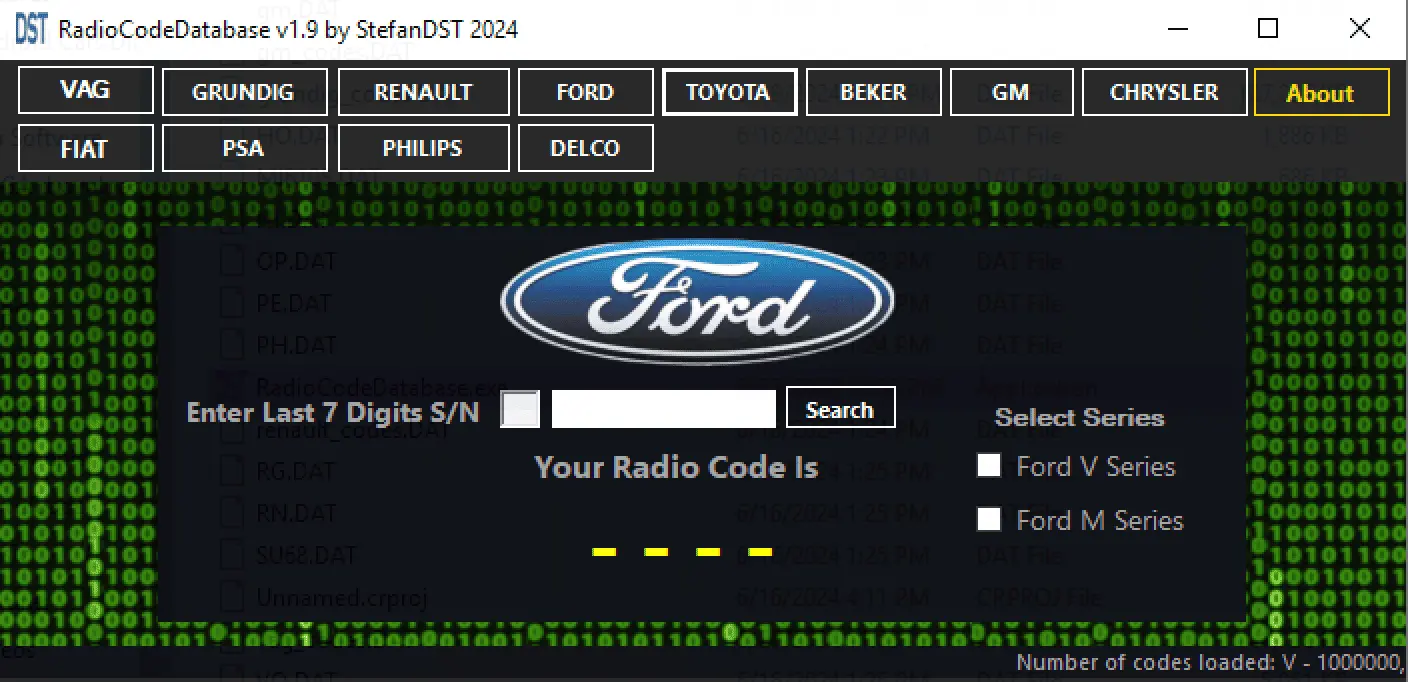1408x682 pixels.
Task: Click the 'Your Radio Code Is' label
Action: pos(677,467)
